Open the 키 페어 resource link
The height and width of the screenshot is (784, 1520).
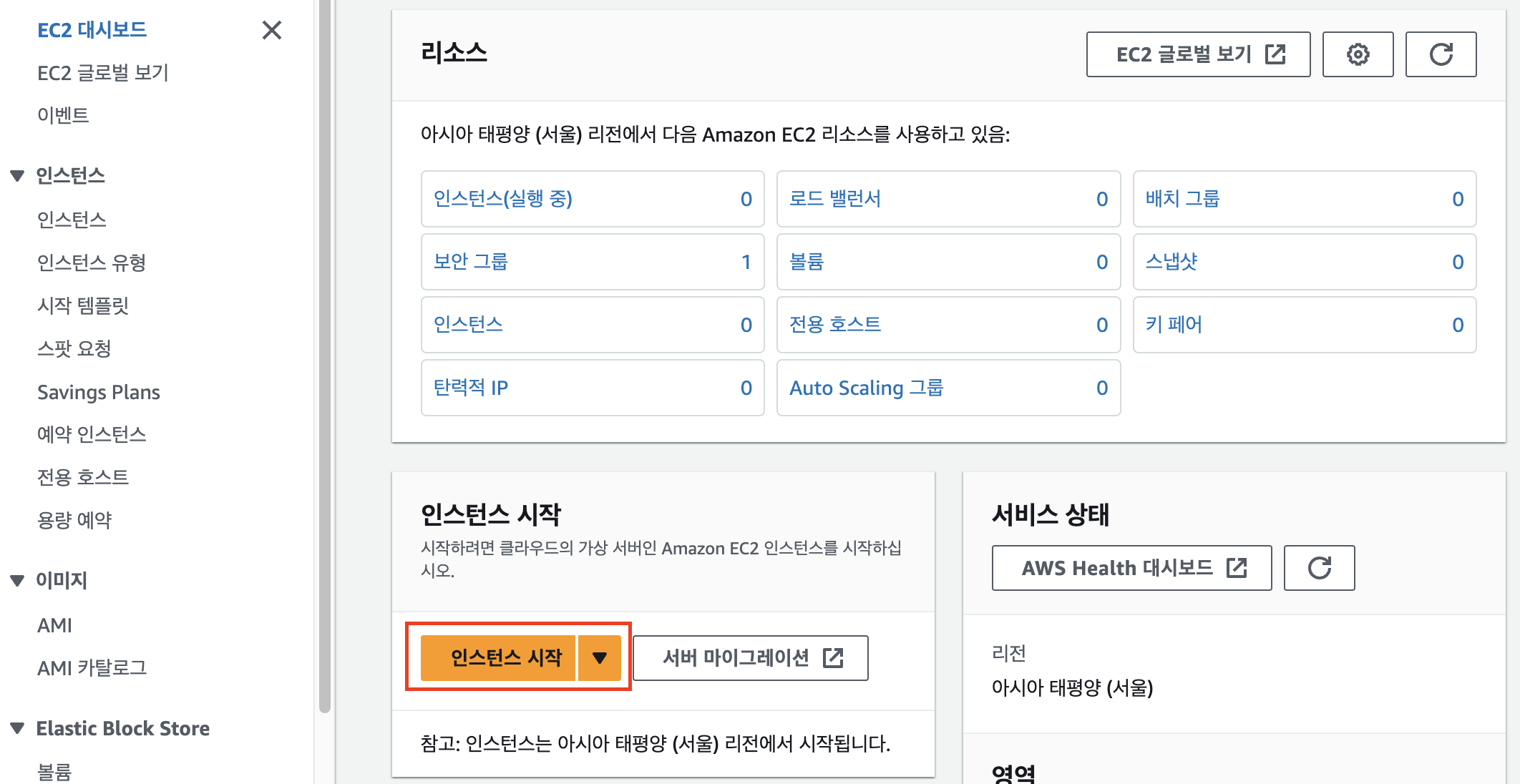coord(1174,325)
